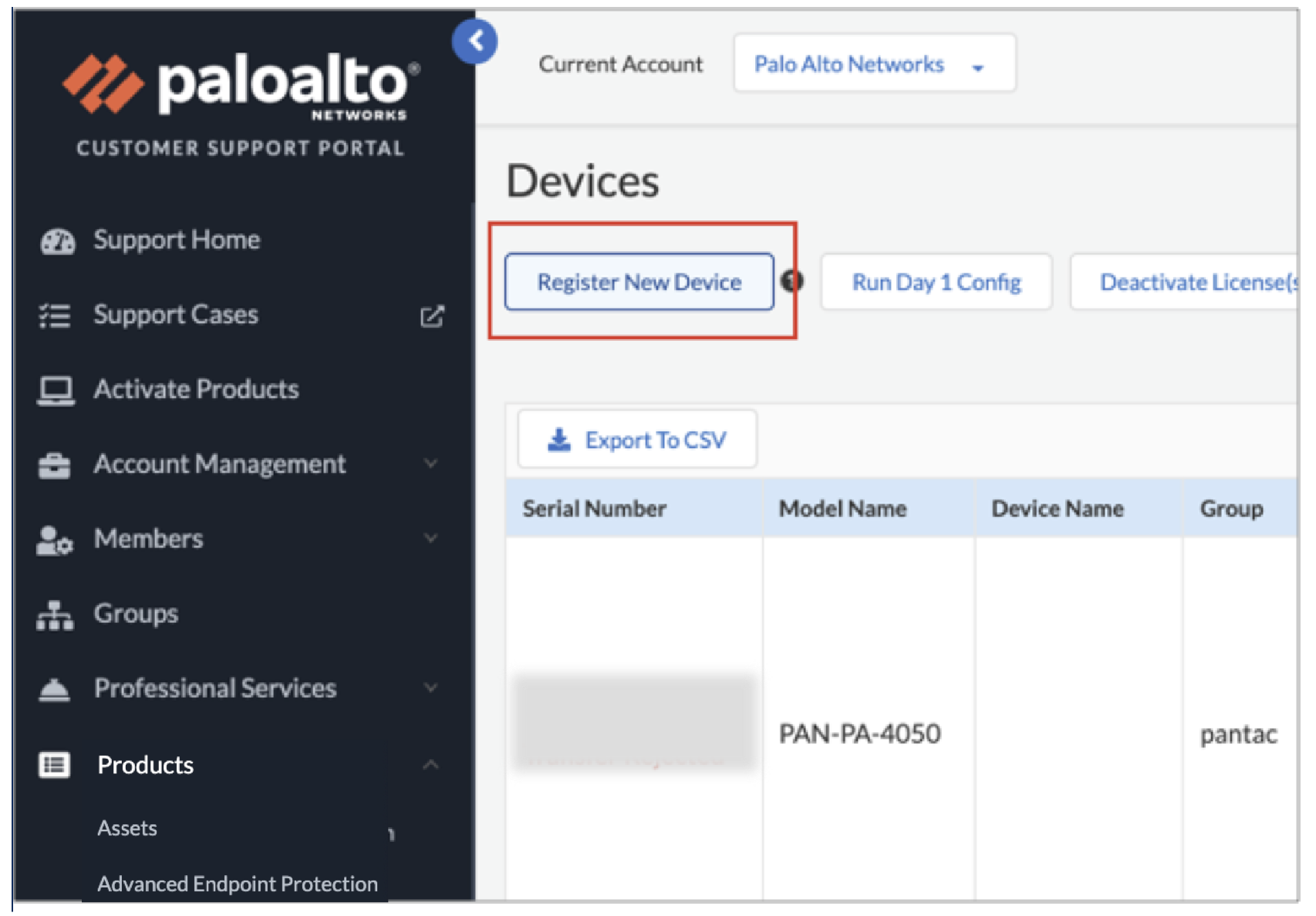Sort by Model Name column header
This screenshot has height=916, width=1316.
(x=842, y=508)
